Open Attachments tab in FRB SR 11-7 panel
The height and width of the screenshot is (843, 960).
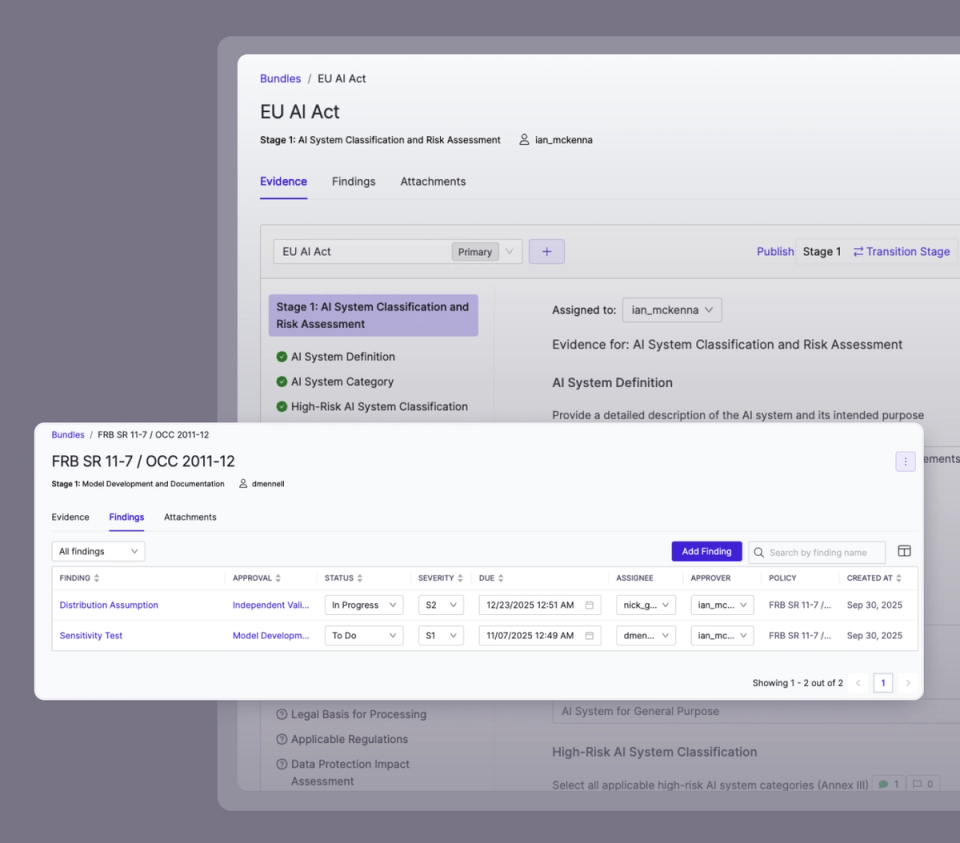[190, 517]
